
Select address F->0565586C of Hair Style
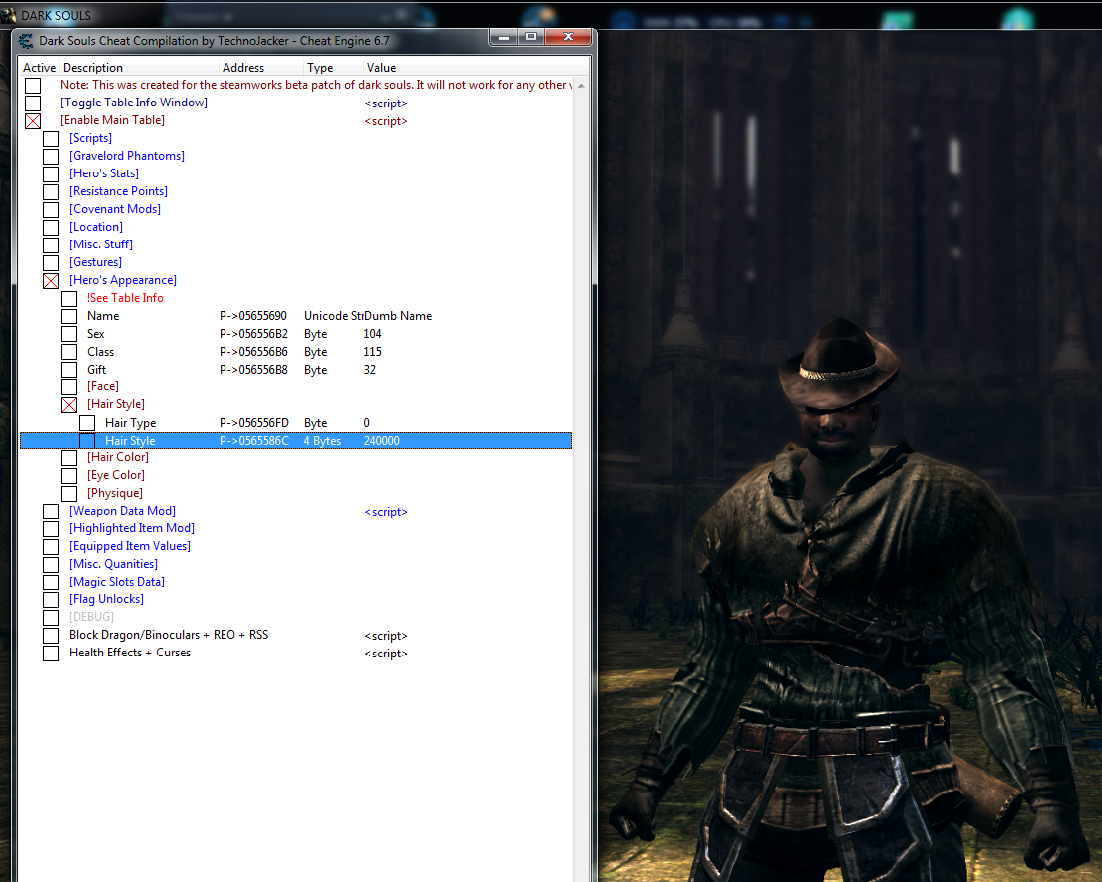[254, 441]
